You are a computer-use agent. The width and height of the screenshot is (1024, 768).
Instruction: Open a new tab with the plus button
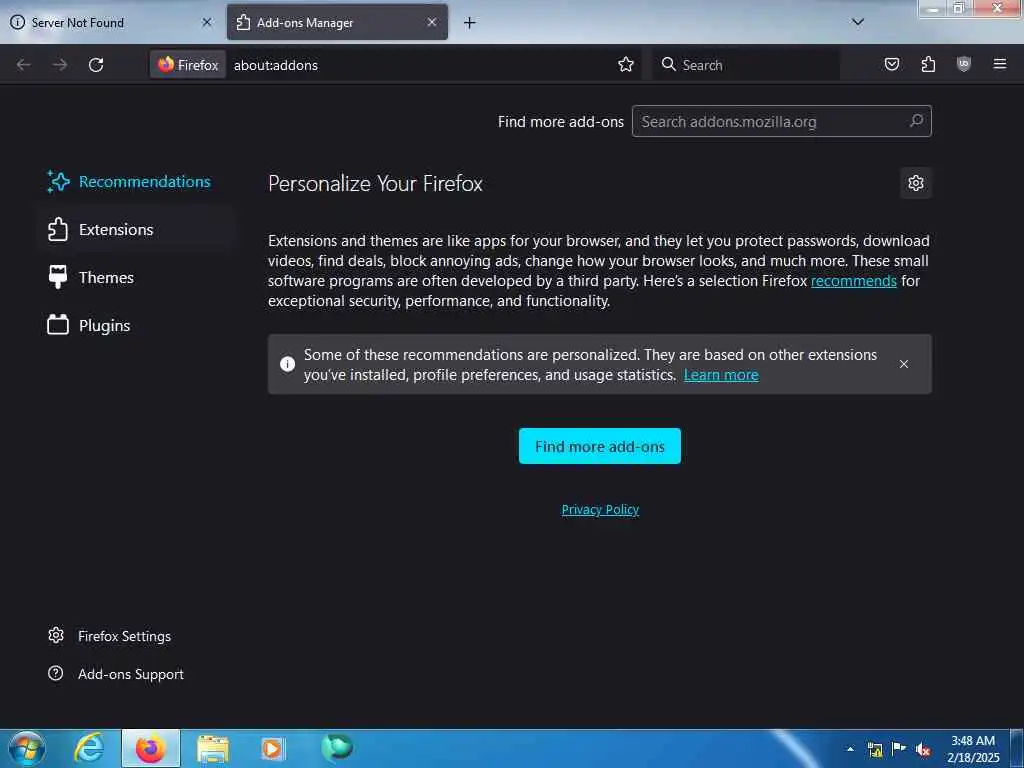(470, 23)
